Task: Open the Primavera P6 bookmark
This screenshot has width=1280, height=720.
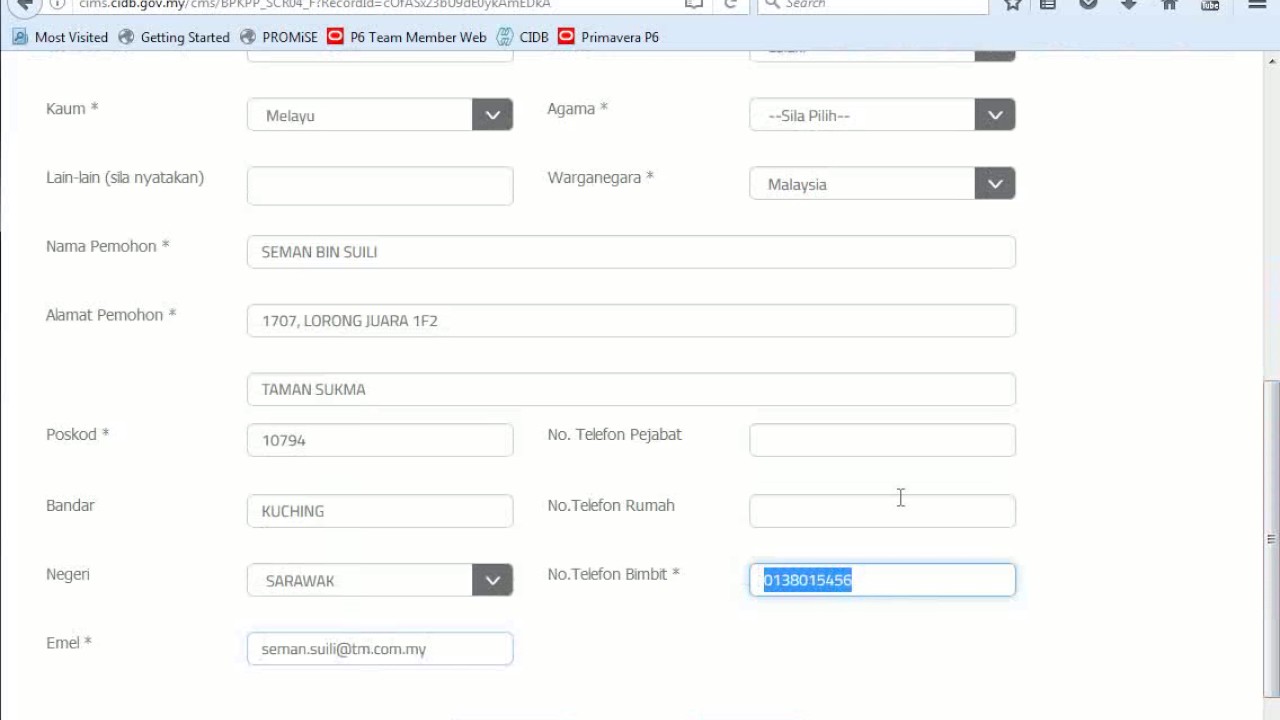Action: (609, 37)
